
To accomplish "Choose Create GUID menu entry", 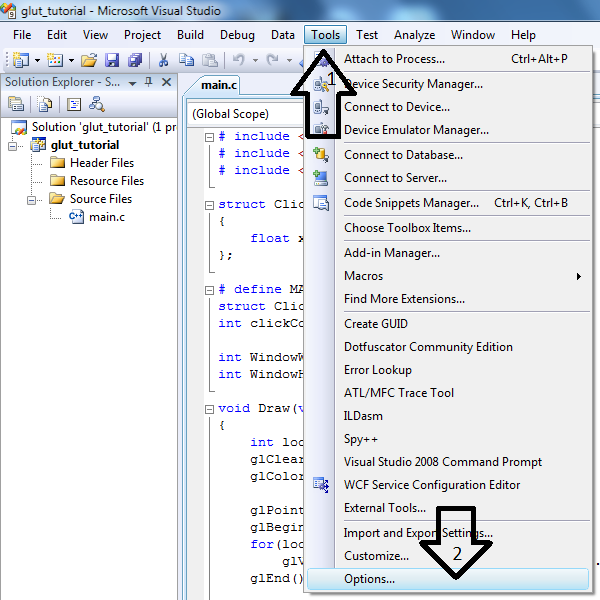I will click(x=448, y=324).
